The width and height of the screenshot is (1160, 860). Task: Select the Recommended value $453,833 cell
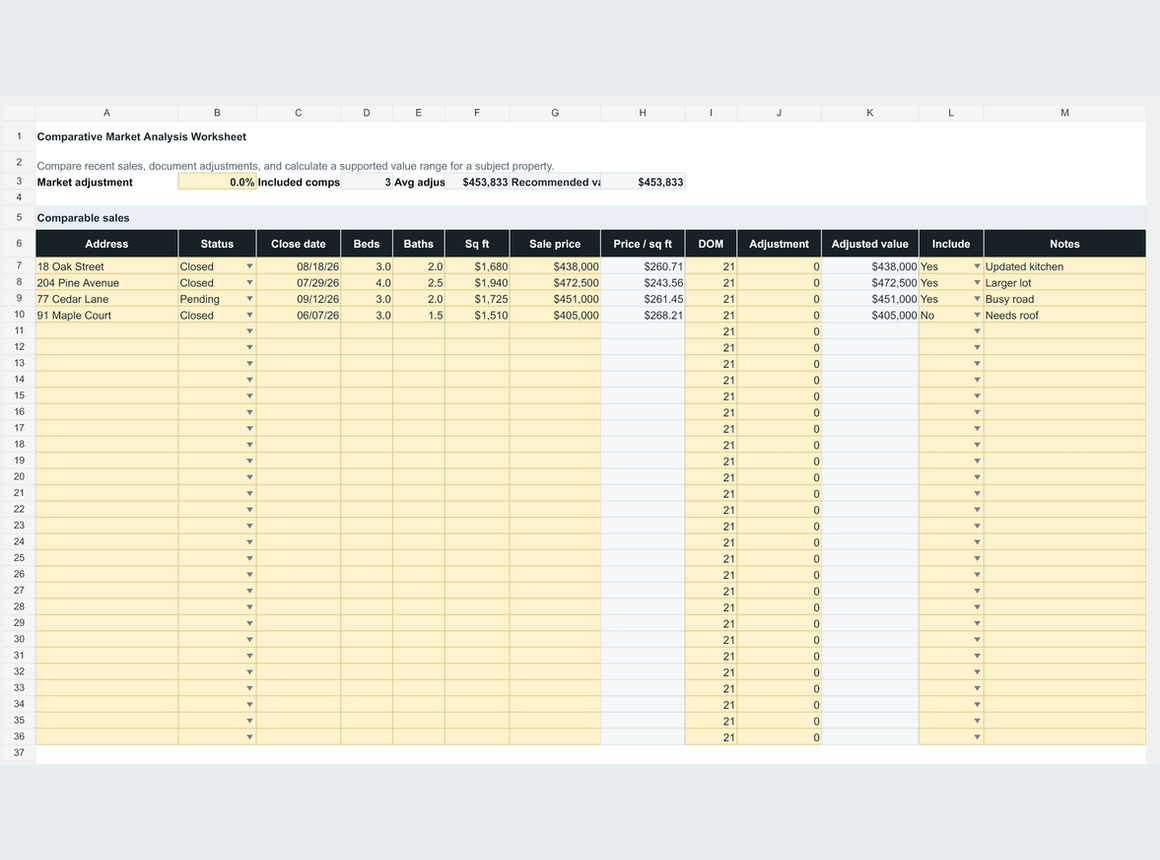[x=643, y=182]
